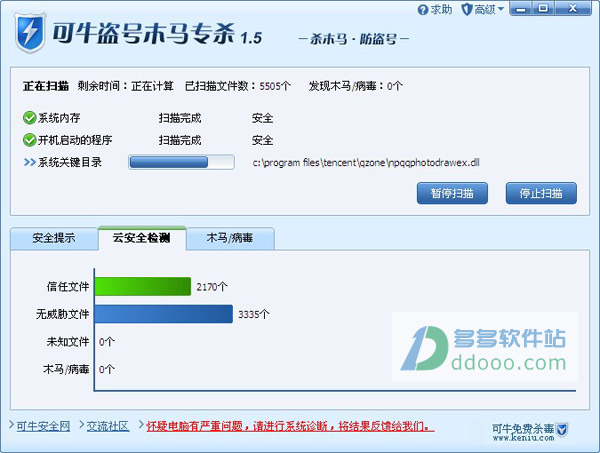Screen dimensions: 600x453
Task: Click the 已扫描文件数：5505个 text
Action: coord(238,86)
